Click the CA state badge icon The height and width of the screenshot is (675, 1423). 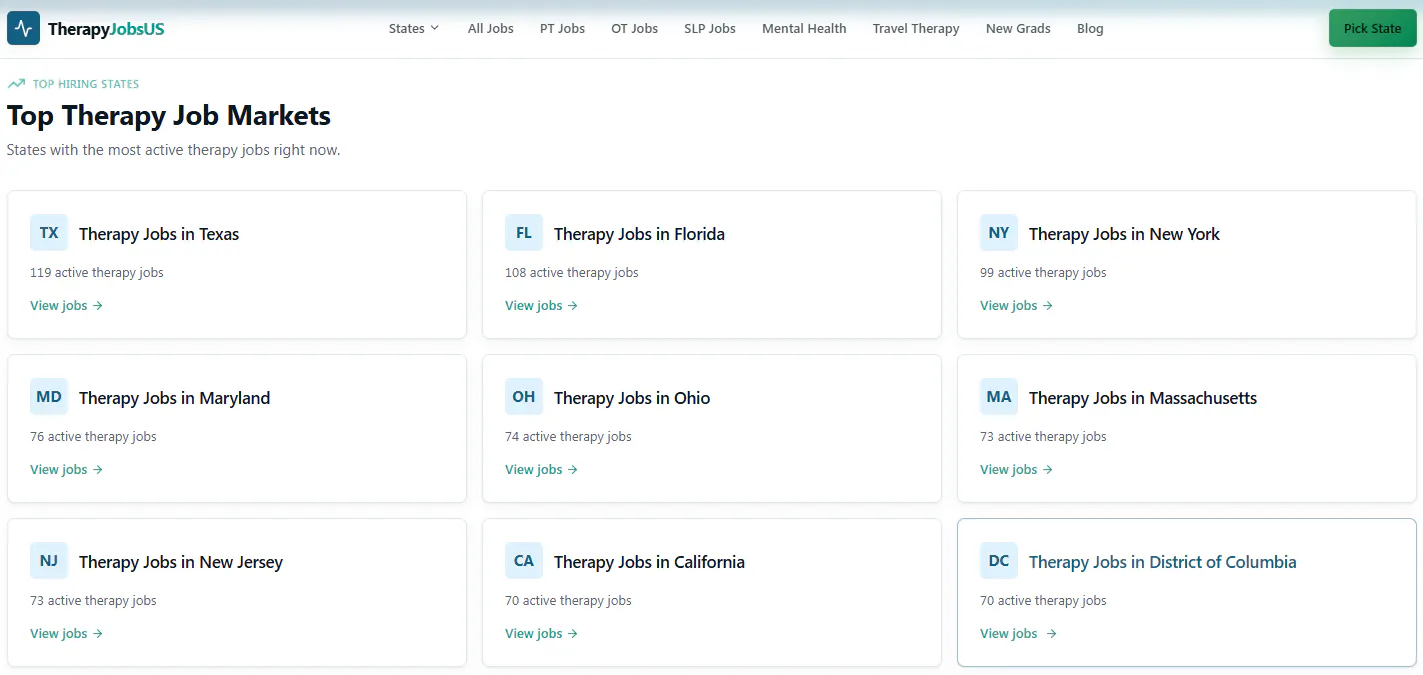(524, 561)
